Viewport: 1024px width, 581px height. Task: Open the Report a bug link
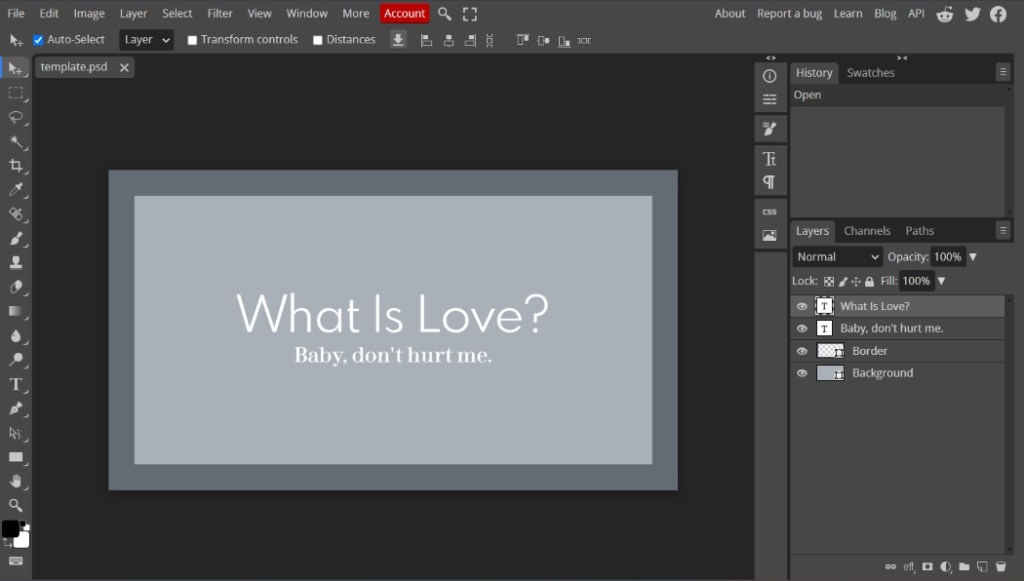pos(789,14)
